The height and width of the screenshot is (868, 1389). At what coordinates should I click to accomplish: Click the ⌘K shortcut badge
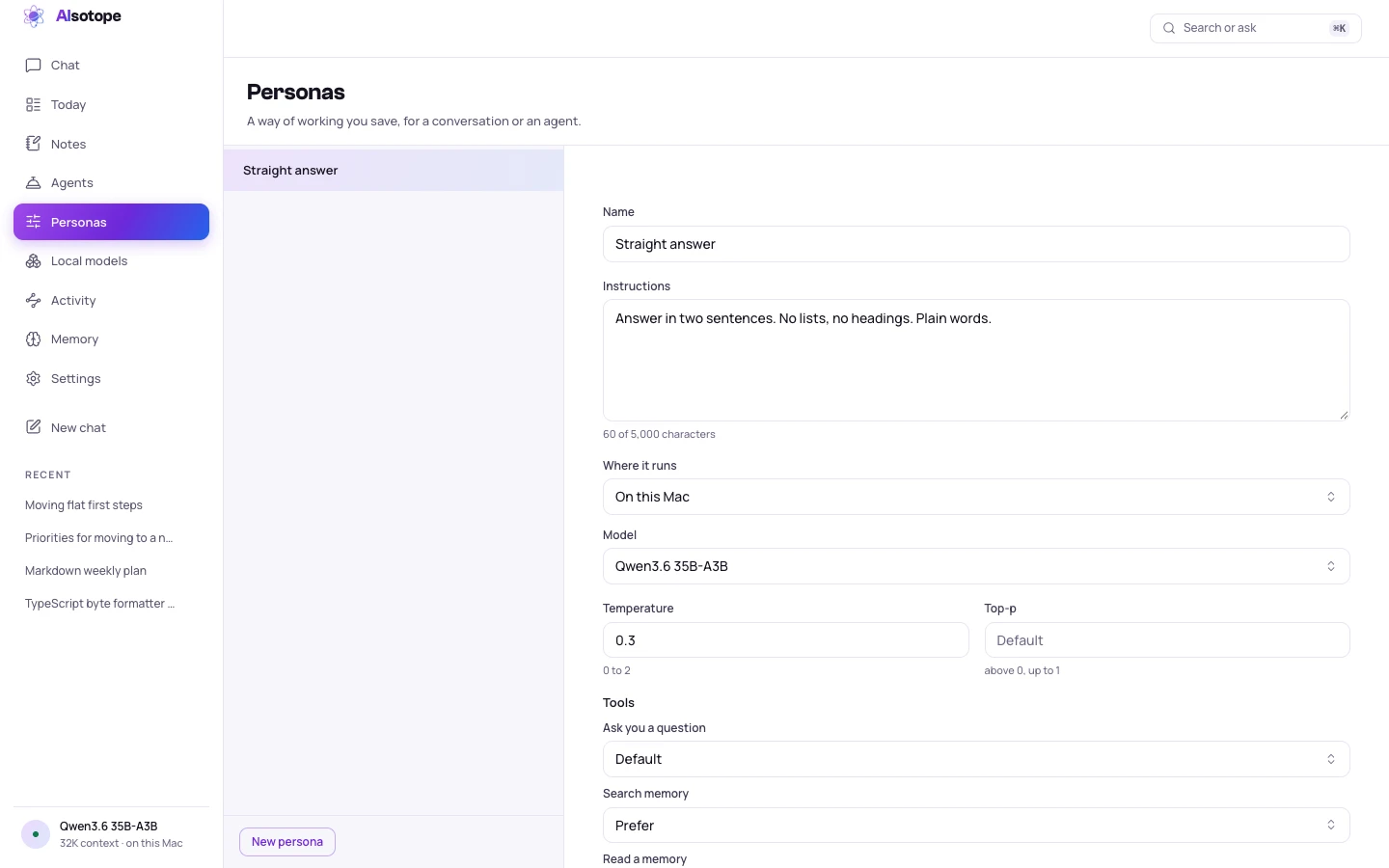click(x=1339, y=28)
